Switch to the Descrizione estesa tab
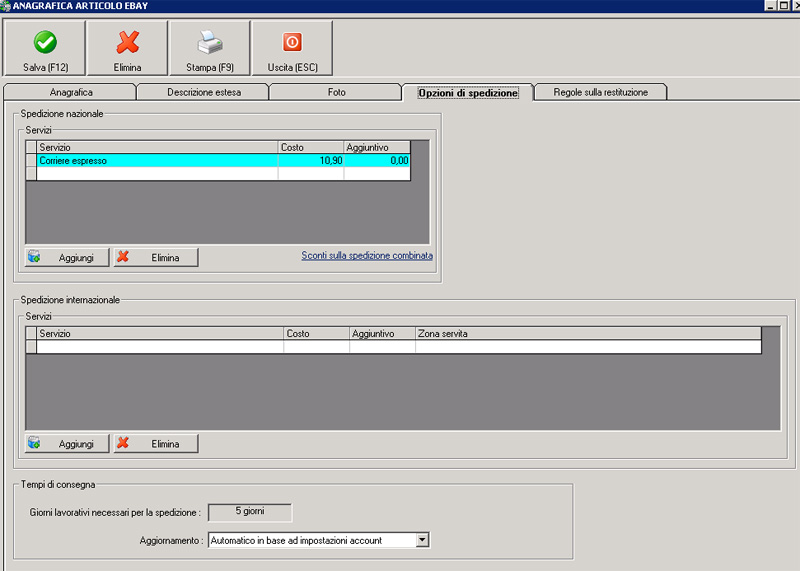This screenshot has height=571, width=800. pos(204,92)
